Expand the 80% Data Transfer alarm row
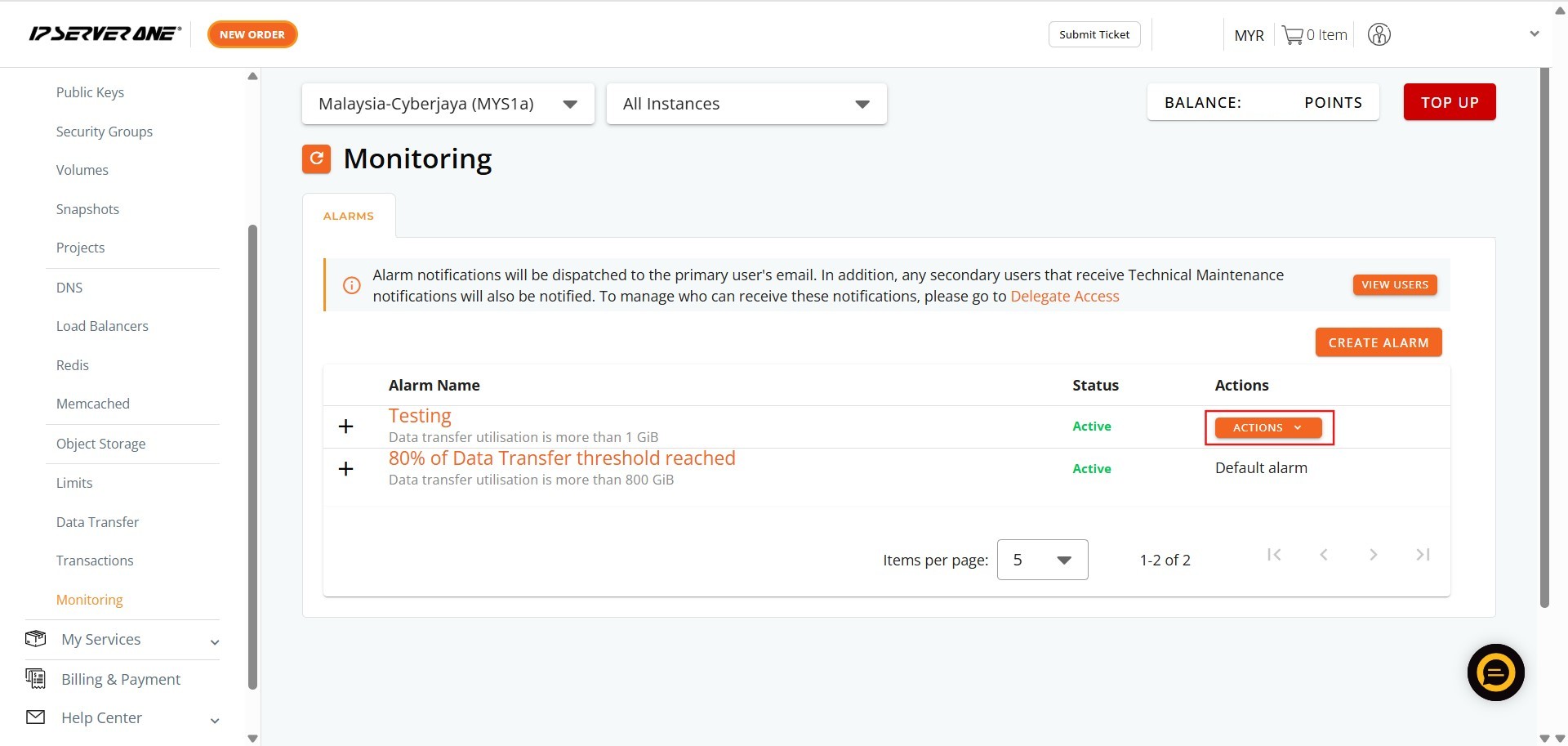Viewport: 1568px width, 746px height. 346,469
